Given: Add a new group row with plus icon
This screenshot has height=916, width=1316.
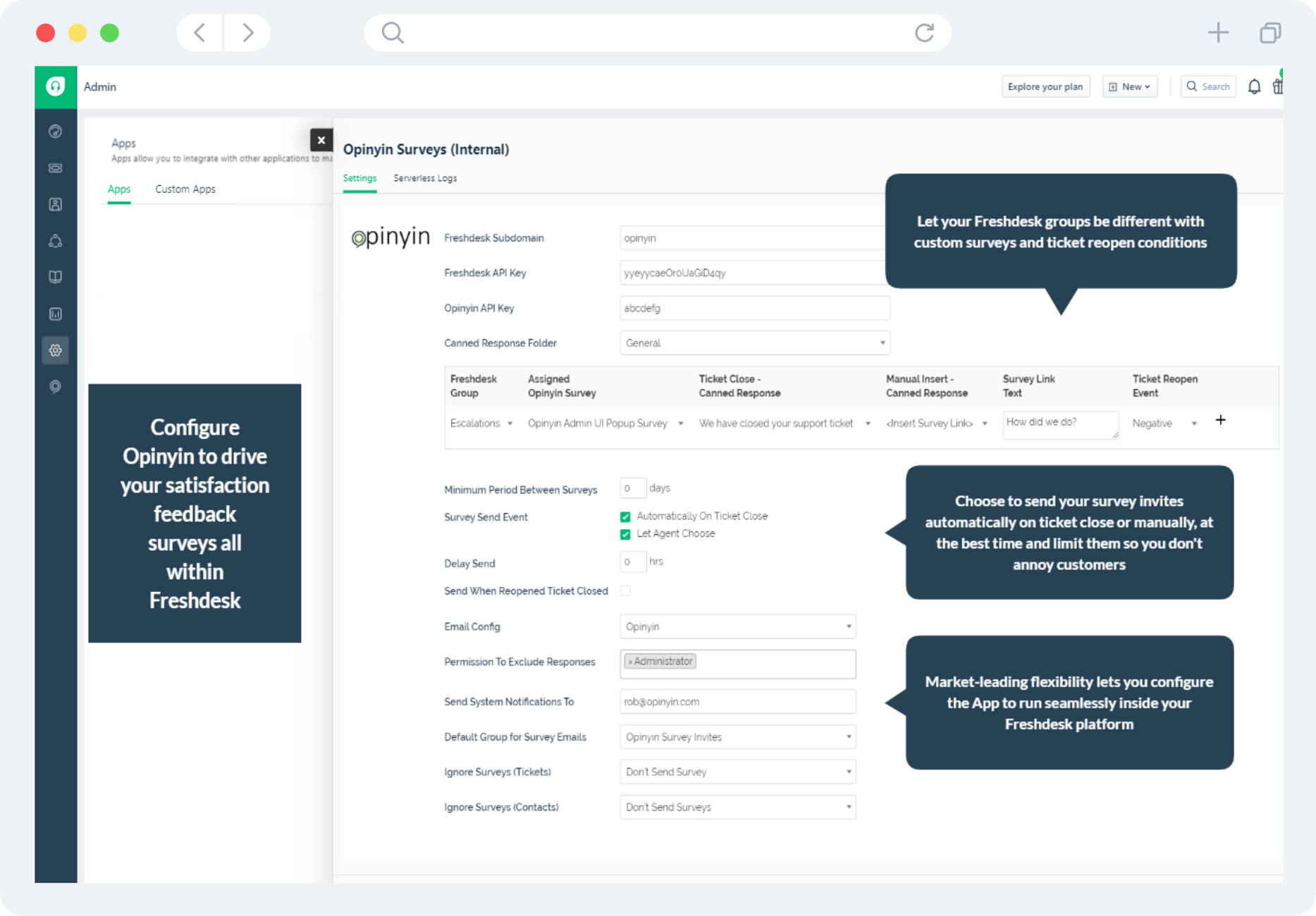Looking at the screenshot, I should point(1221,420).
